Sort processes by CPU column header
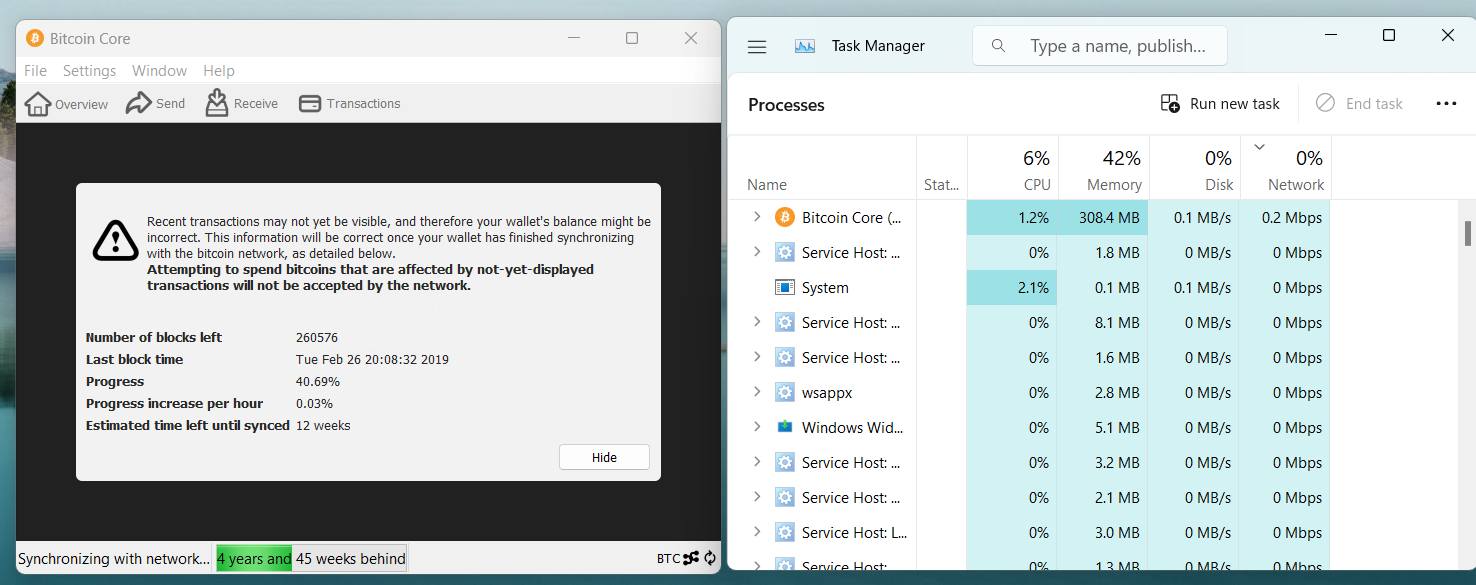 pos(1012,166)
